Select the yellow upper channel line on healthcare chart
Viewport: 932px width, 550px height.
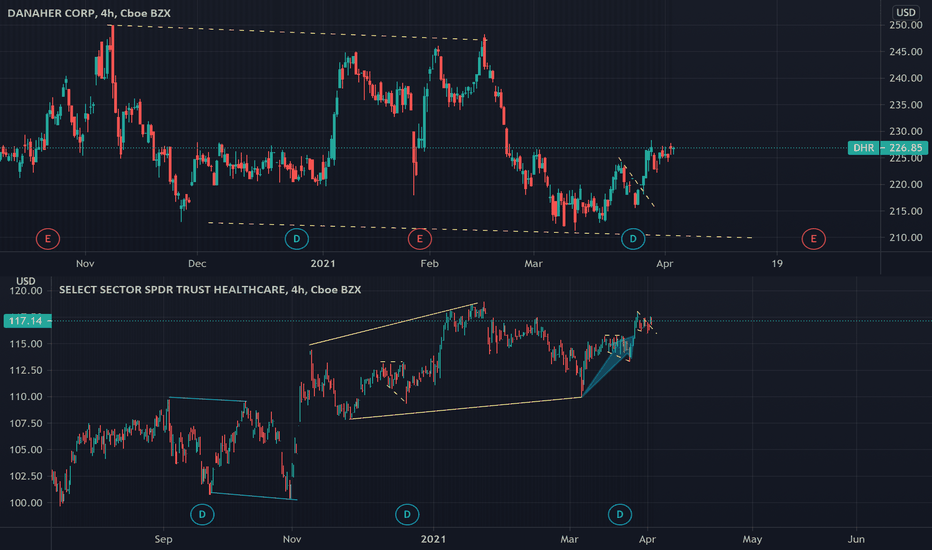(393, 324)
